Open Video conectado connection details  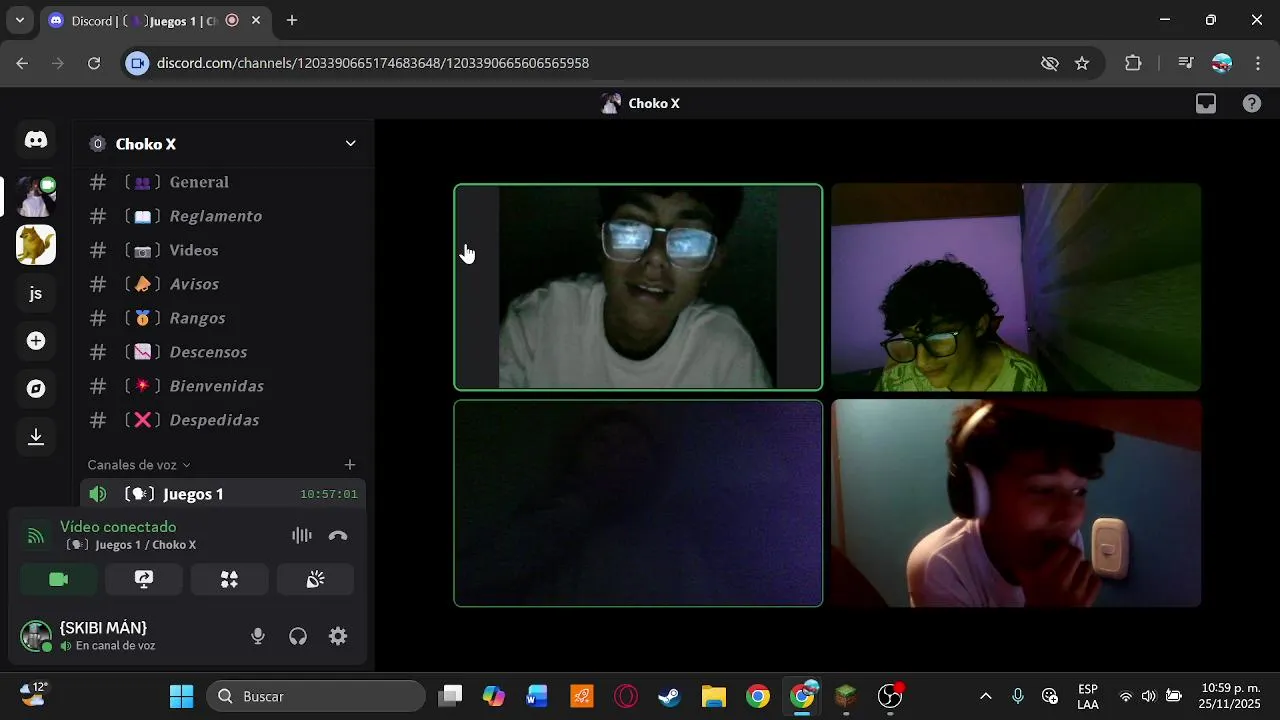click(118, 527)
